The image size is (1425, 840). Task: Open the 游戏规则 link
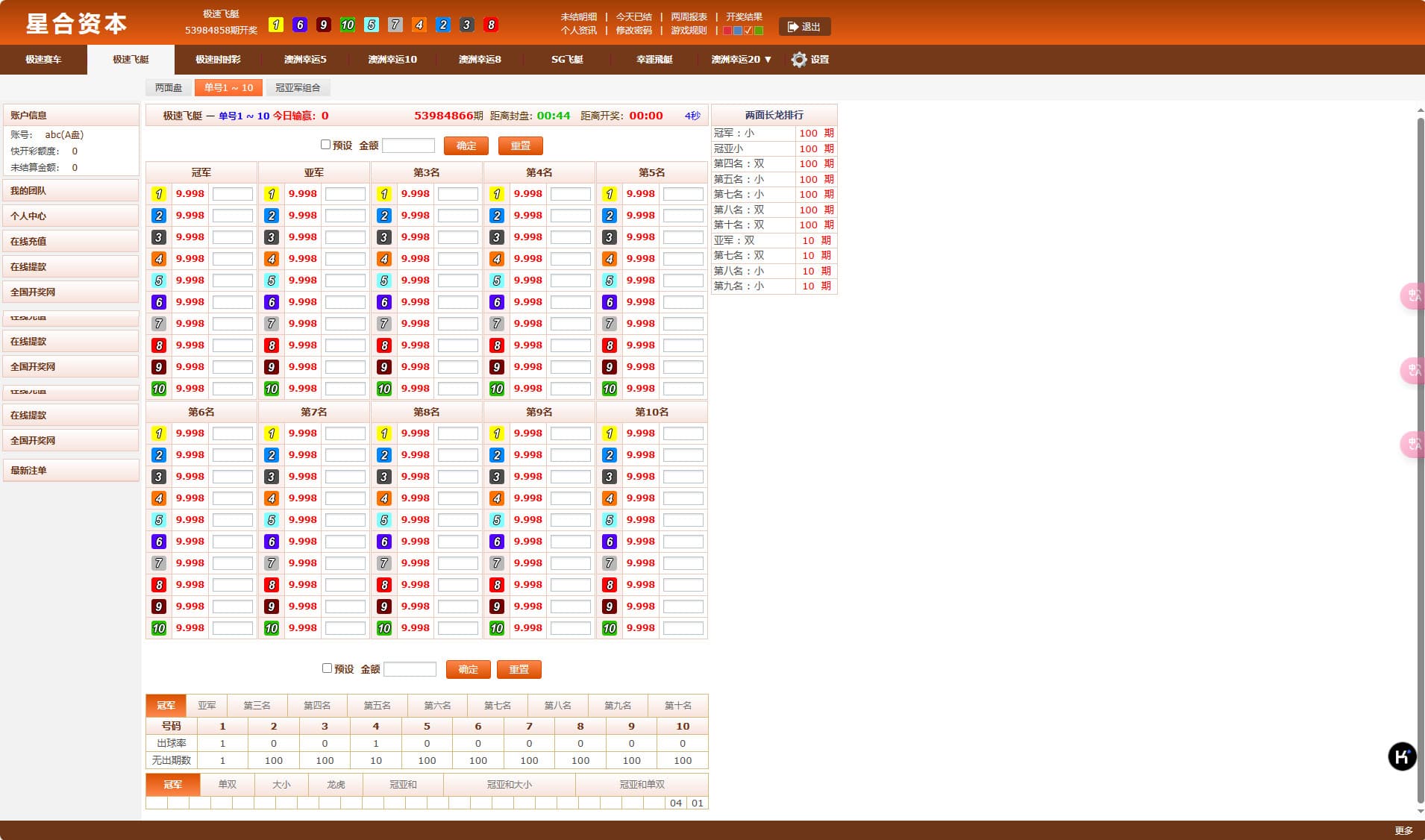pos(688,31)
